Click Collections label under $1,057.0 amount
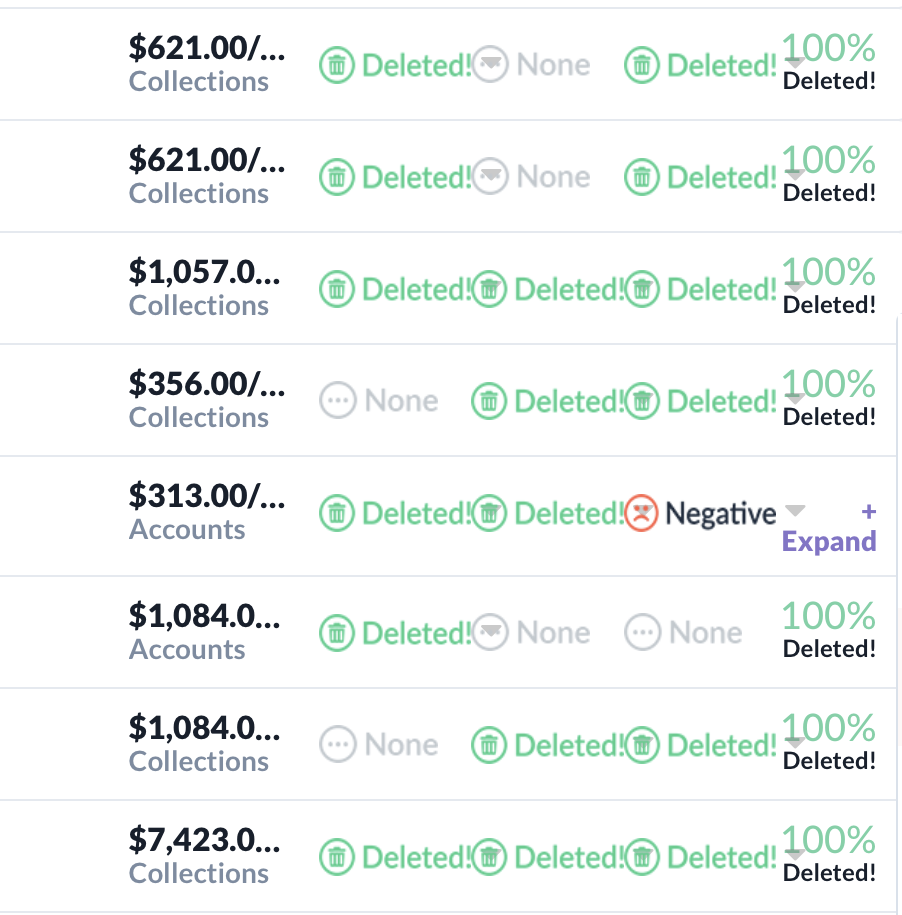 (x=199, y=305)
